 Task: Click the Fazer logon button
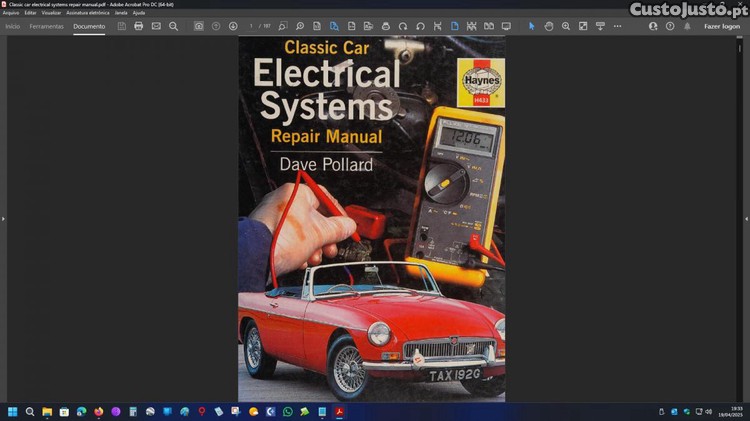[722, 26]
